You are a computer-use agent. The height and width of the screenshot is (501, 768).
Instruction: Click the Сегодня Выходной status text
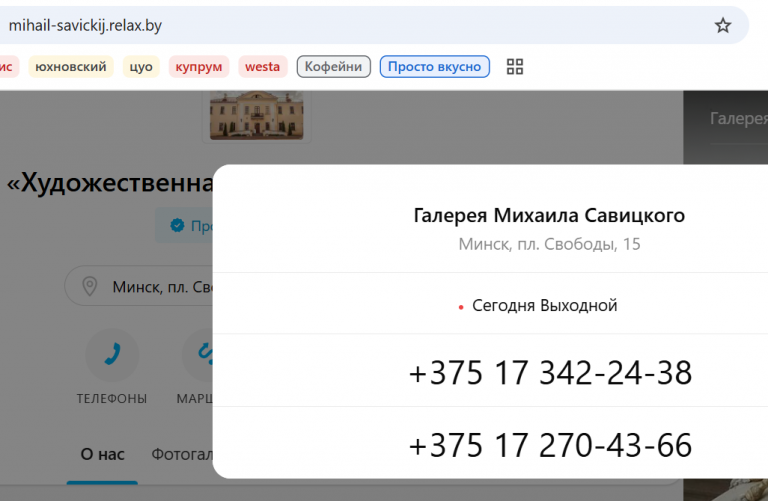[x=544, y=306]
